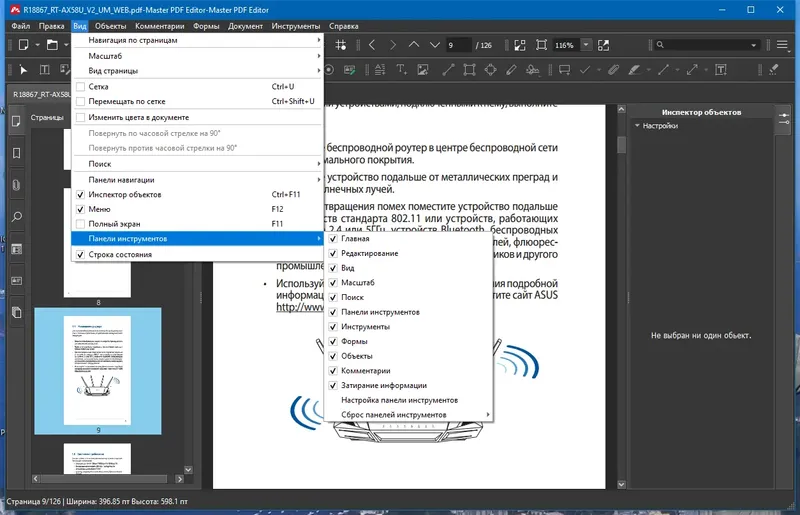Select the eraser tool at toolbar end
The image size is (800, 515).
(773, 69)
